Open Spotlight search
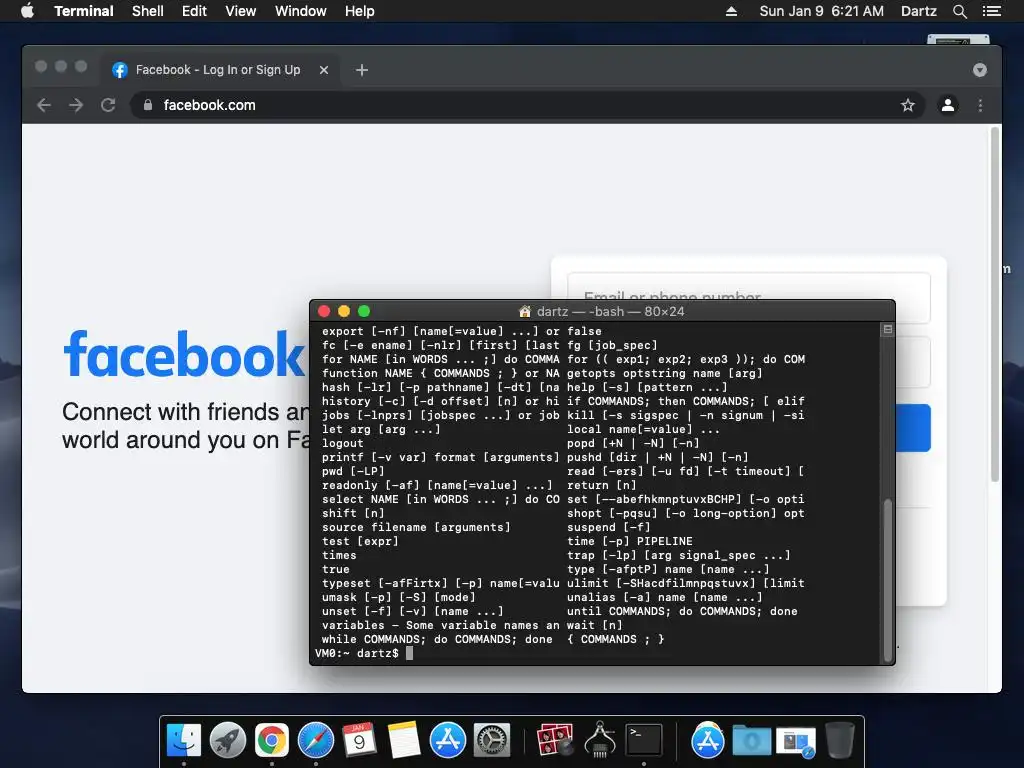The width and height of the screenshot is (1024, 768). [959, 11]
